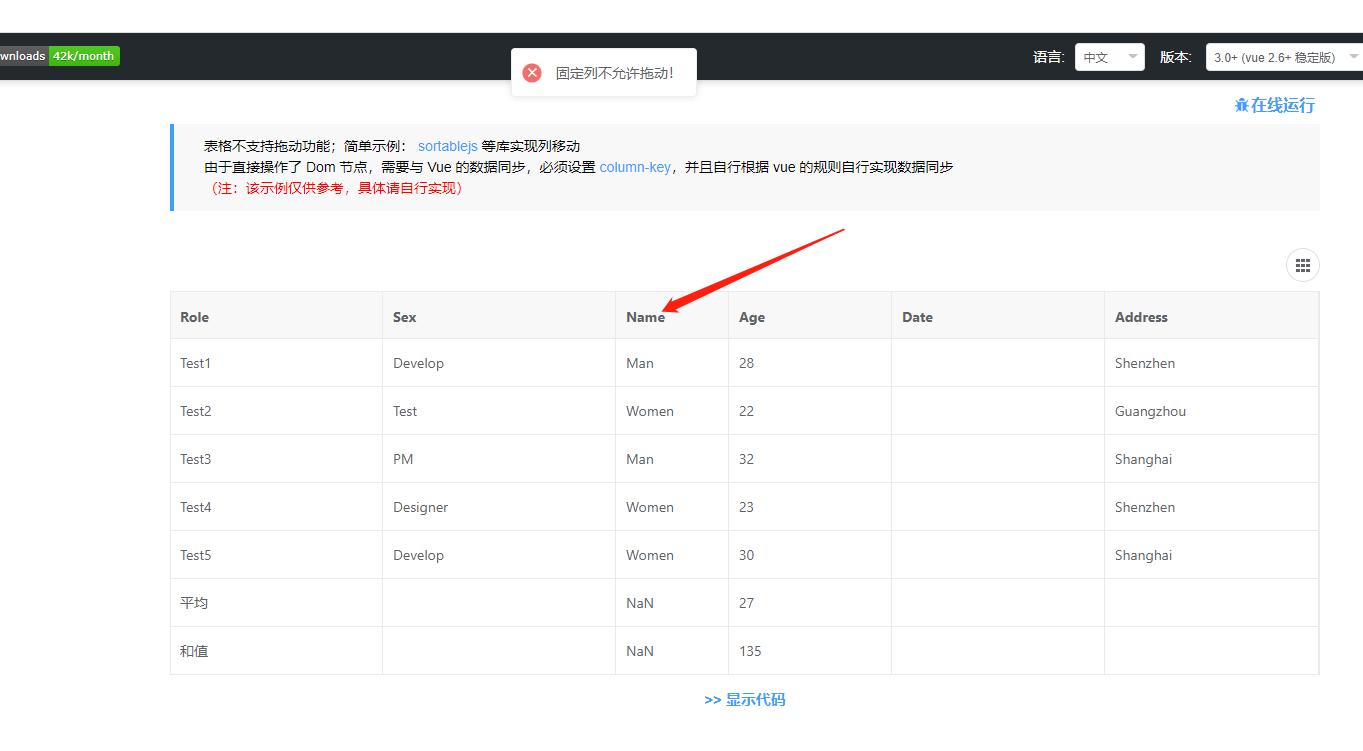Open the column-key link

635,167
